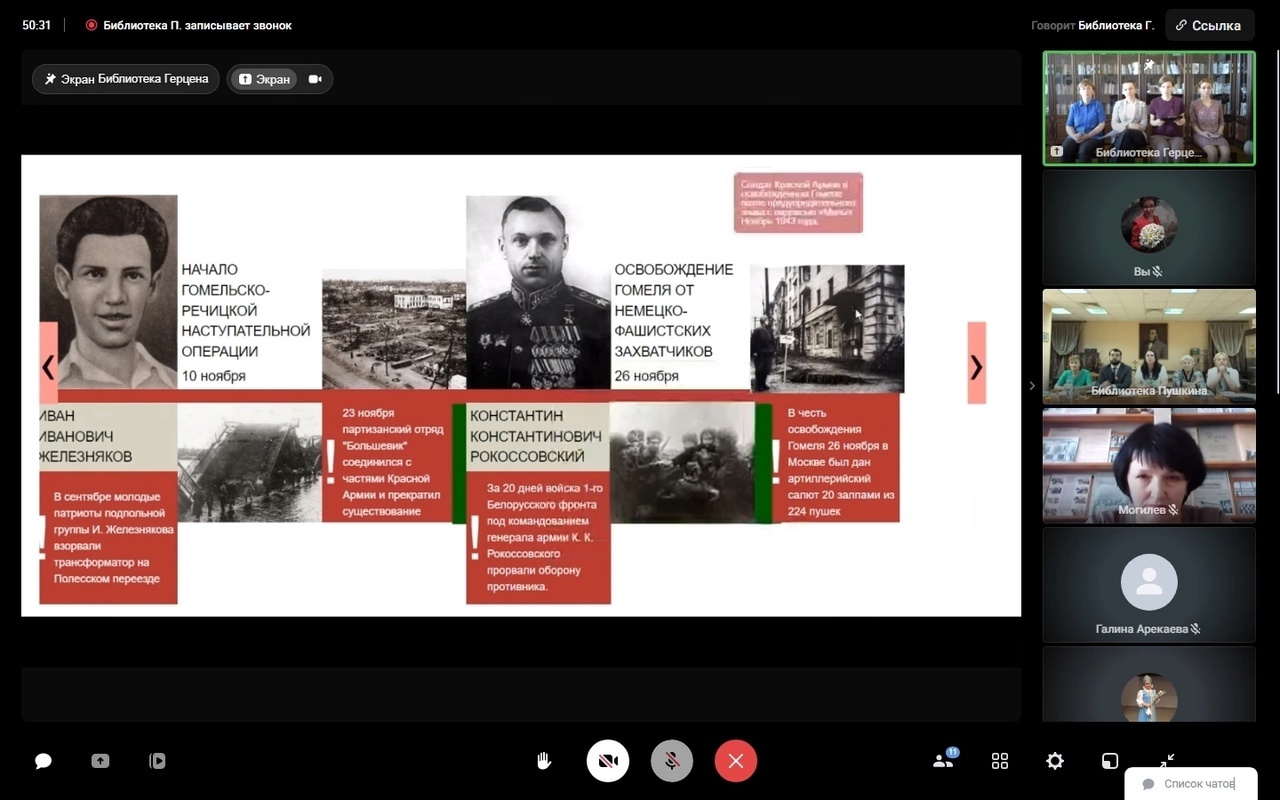Copy the call link with Ссылка button
Screen dimensions: 1280x800
click(1208, 25)
